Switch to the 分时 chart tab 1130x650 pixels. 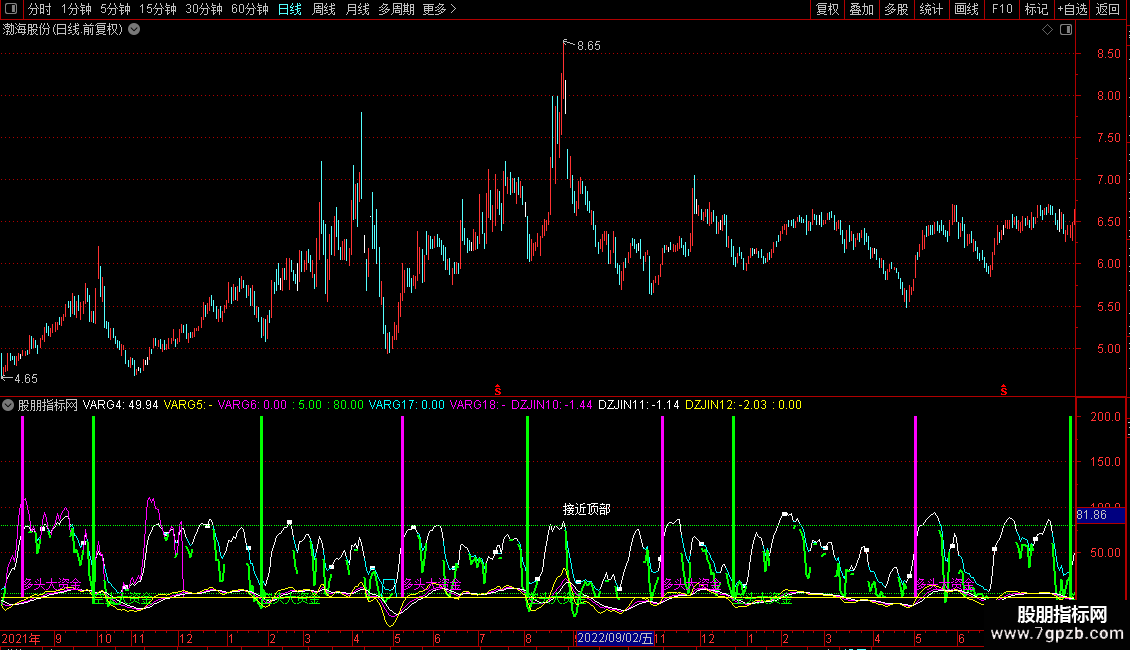(40, 10)
